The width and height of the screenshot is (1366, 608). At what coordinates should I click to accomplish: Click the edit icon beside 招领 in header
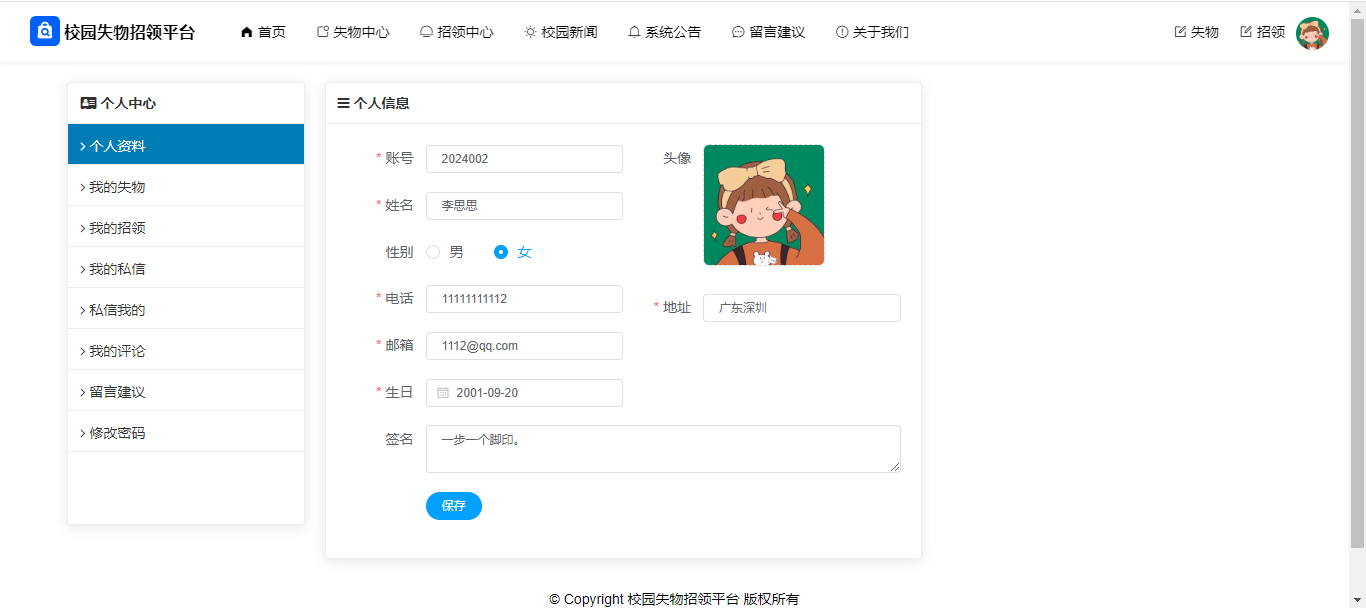point(1246,32)
